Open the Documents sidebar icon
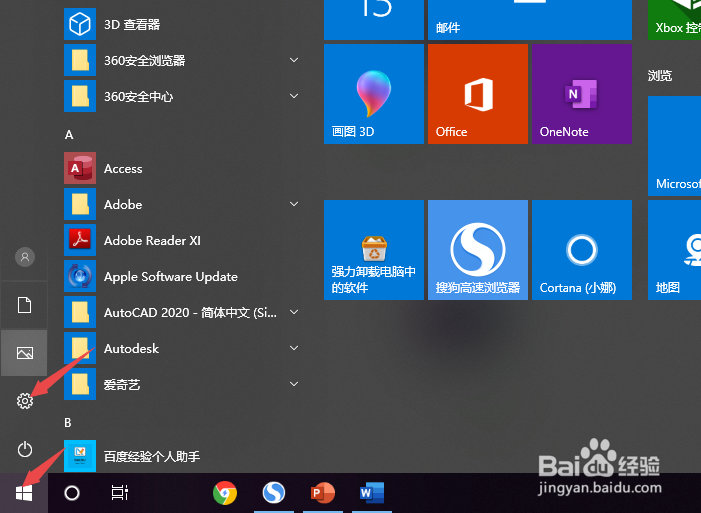 click(25, 305)
